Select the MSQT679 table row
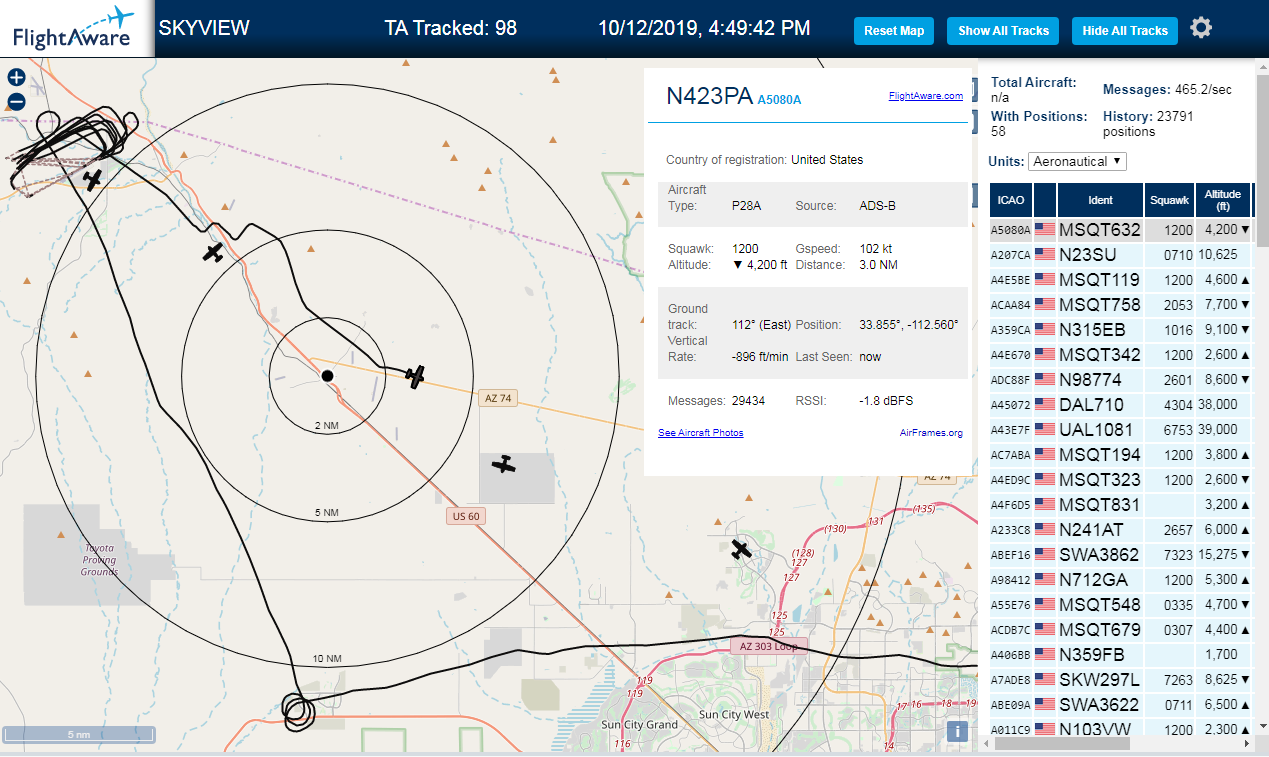The height and width of the screenshot is (757, 1269). (x=1121, y=630)
